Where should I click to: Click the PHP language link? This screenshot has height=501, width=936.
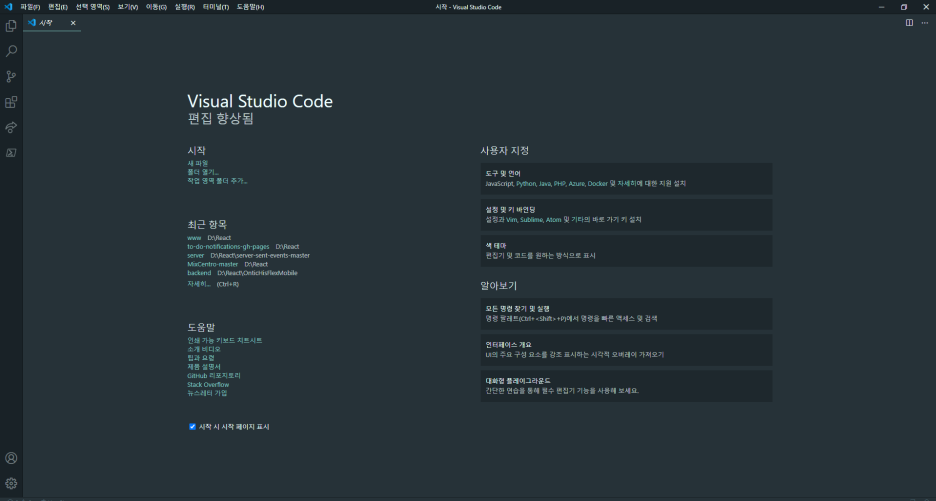(x=559, y=184)
